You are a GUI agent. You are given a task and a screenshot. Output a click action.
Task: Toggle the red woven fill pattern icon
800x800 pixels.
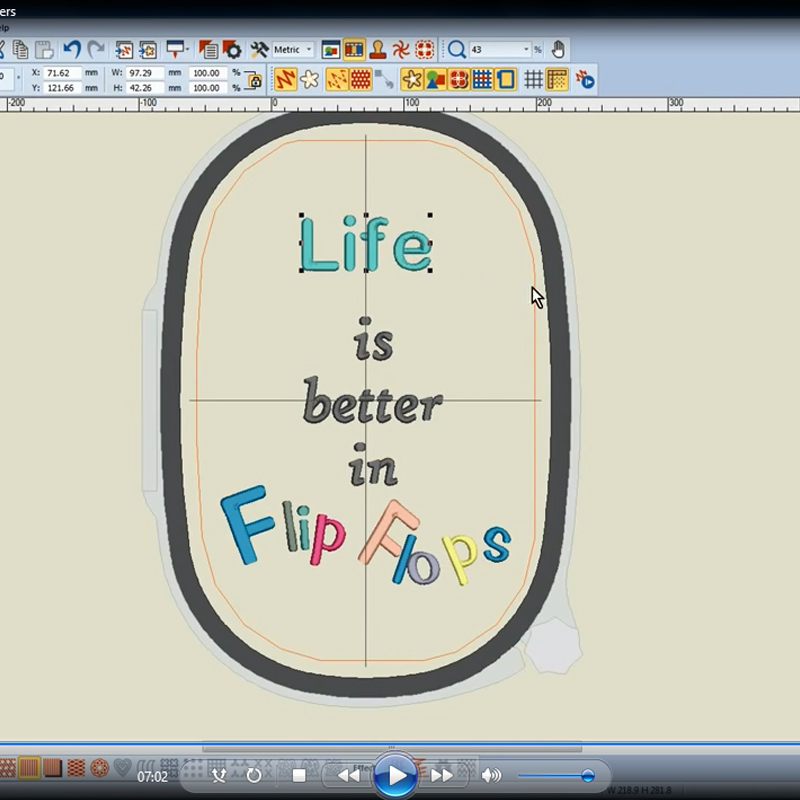360,80
